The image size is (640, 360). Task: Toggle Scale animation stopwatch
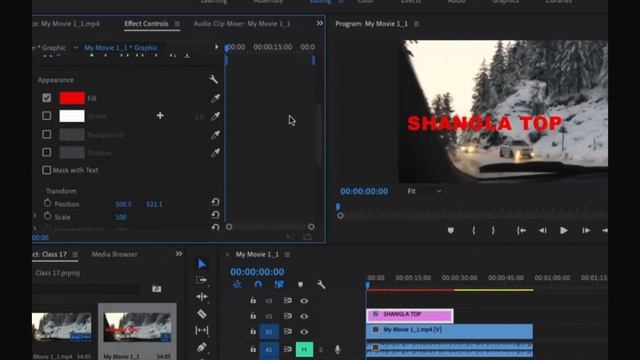(47, 216)
